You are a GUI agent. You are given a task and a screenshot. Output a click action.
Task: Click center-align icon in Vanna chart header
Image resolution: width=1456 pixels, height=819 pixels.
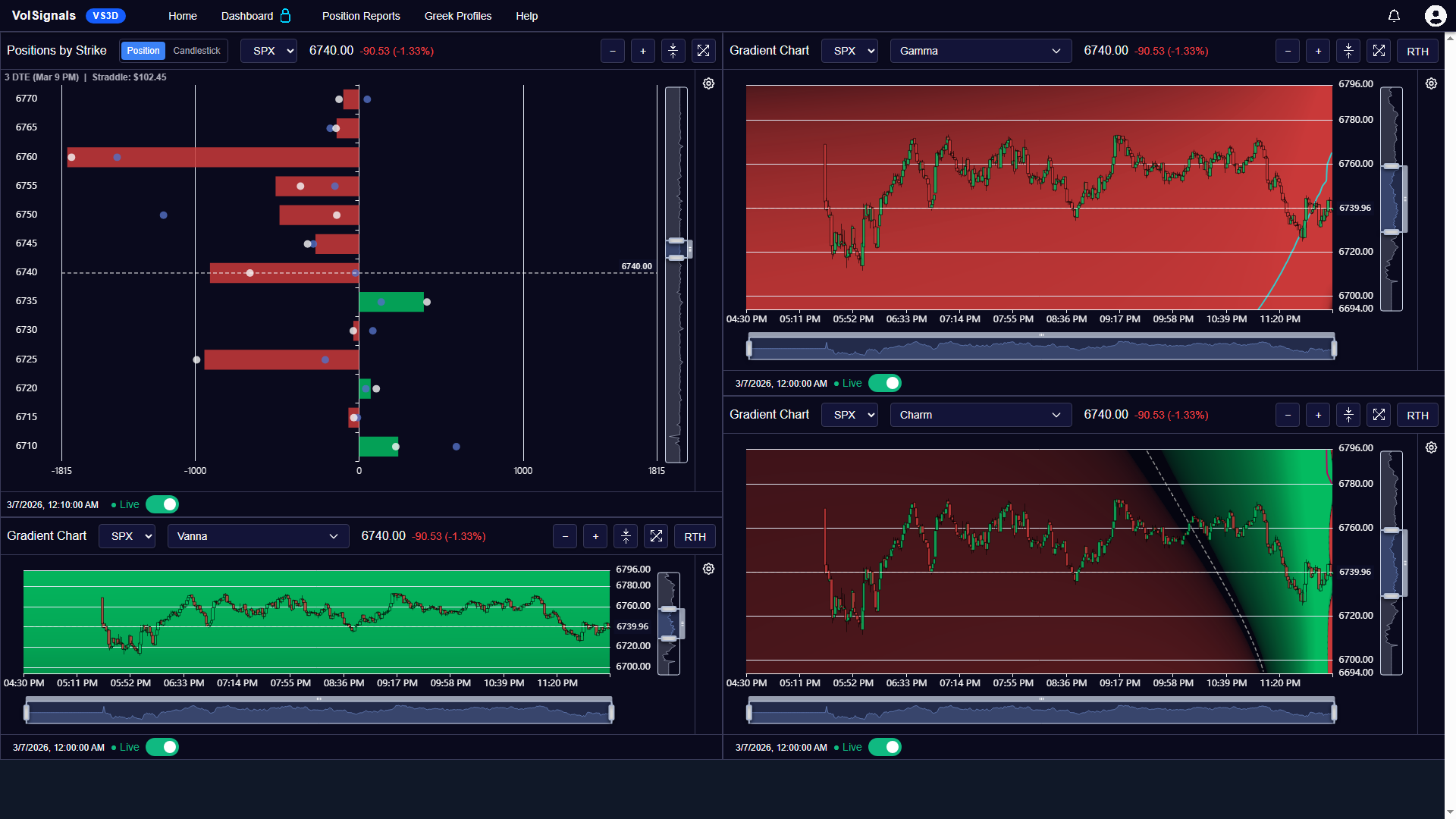(626, 536)
